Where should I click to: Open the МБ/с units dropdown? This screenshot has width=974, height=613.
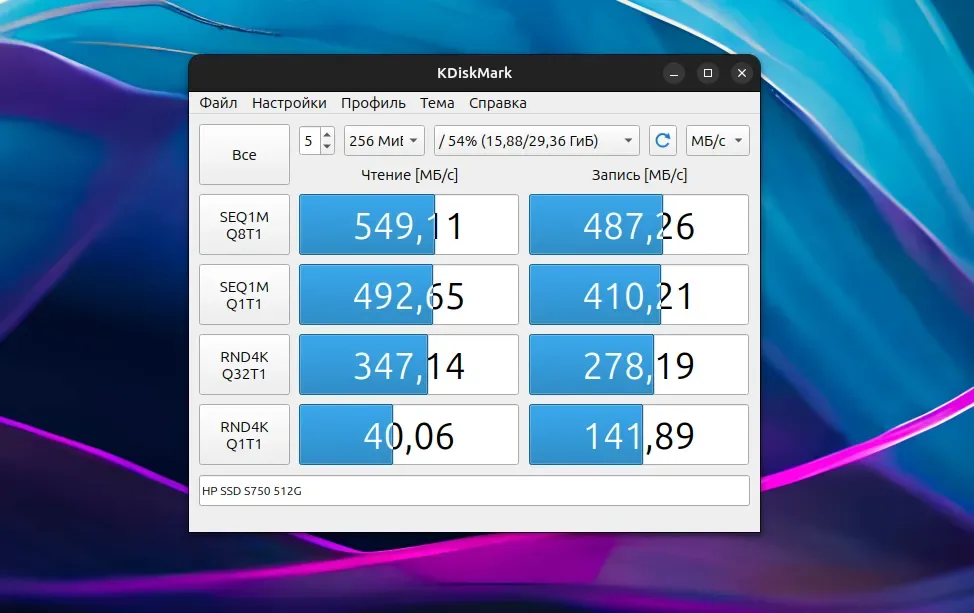pyautogui.click(x=717, y=140)
